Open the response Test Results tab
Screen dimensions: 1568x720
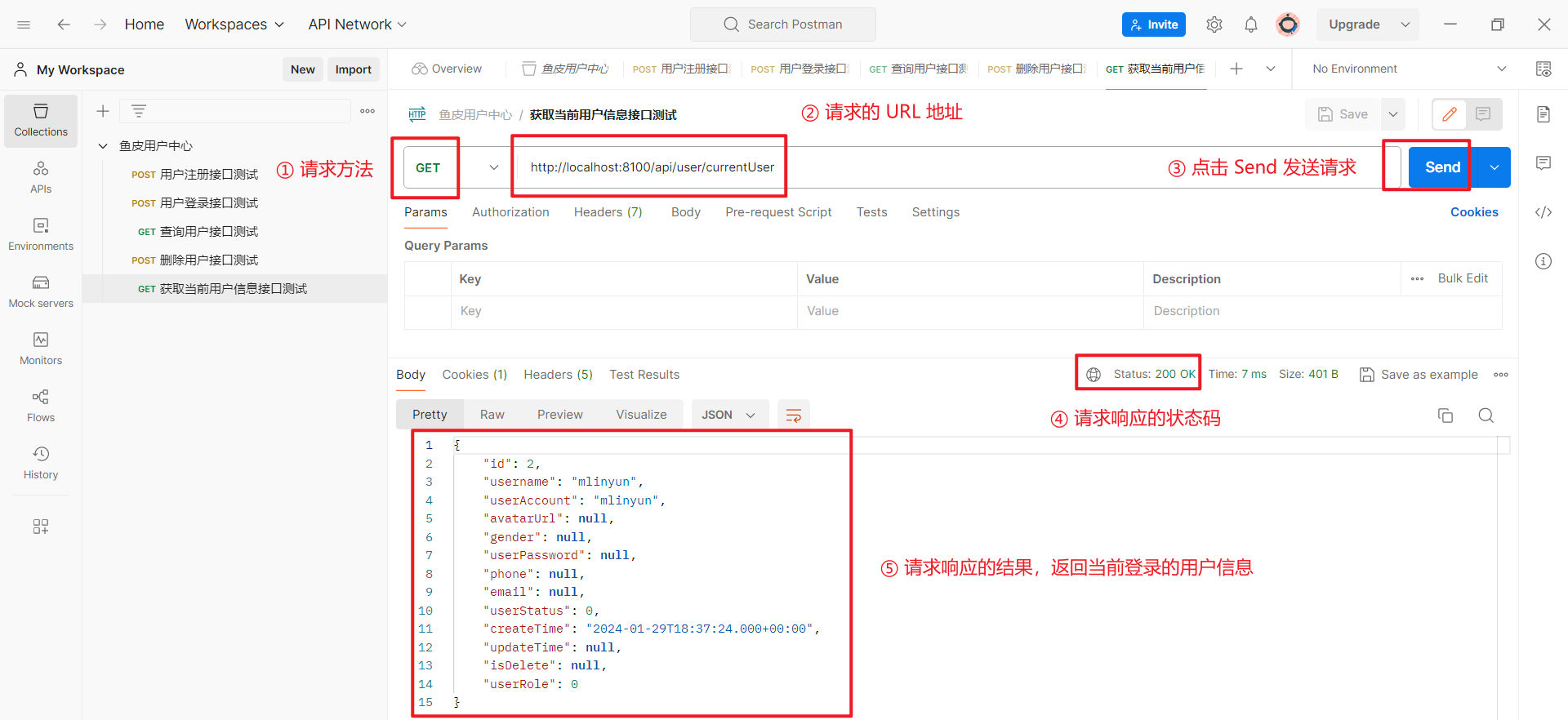644,375
